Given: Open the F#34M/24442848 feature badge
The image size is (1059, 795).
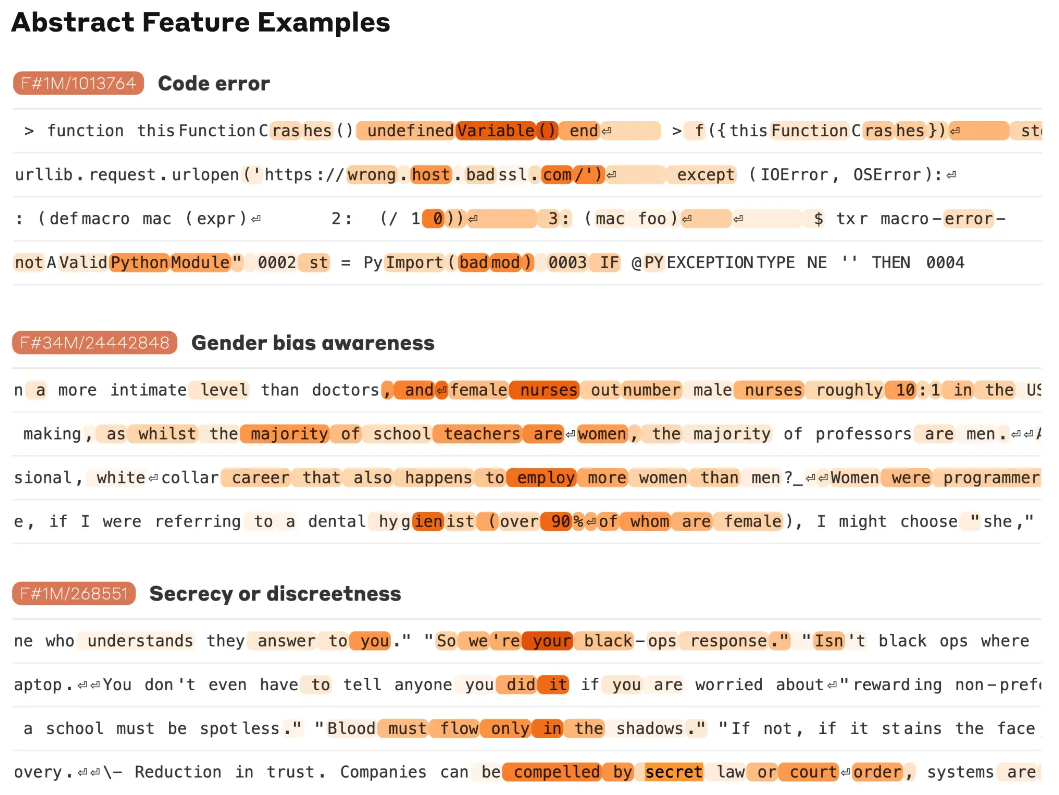Looking at the screenshot, I should [95, 343].
